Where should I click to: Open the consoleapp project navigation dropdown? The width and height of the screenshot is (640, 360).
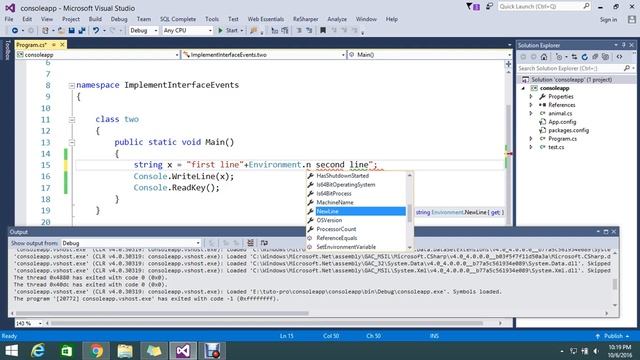coord(98,55)
